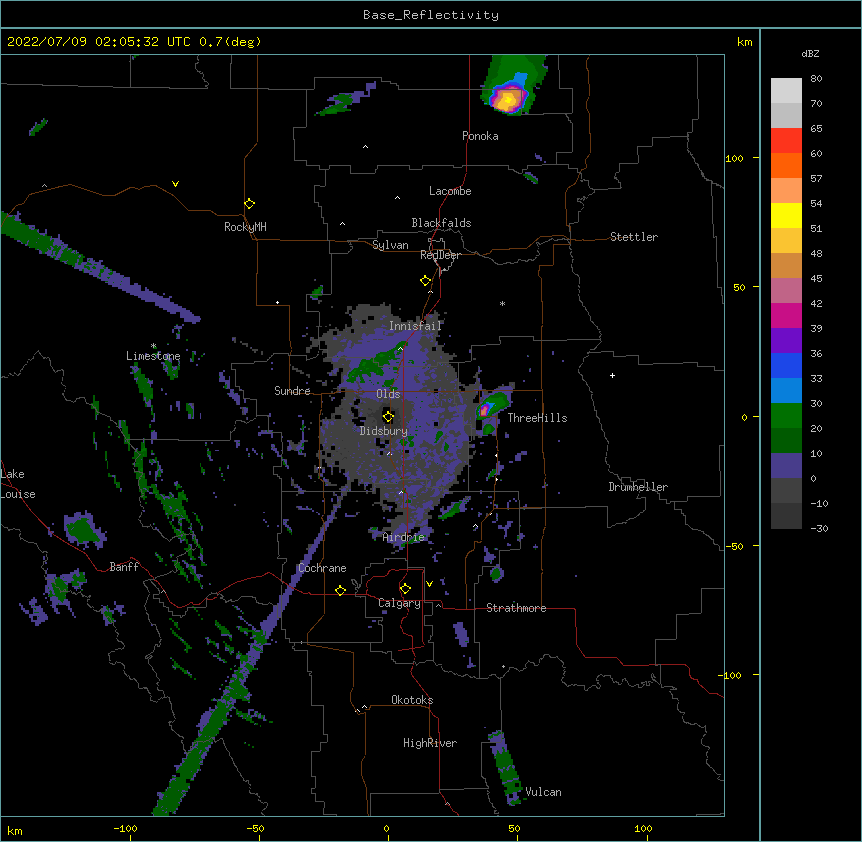862x842 pixels.
Task: Click the Cochrane city label
Action: (322, 568)
